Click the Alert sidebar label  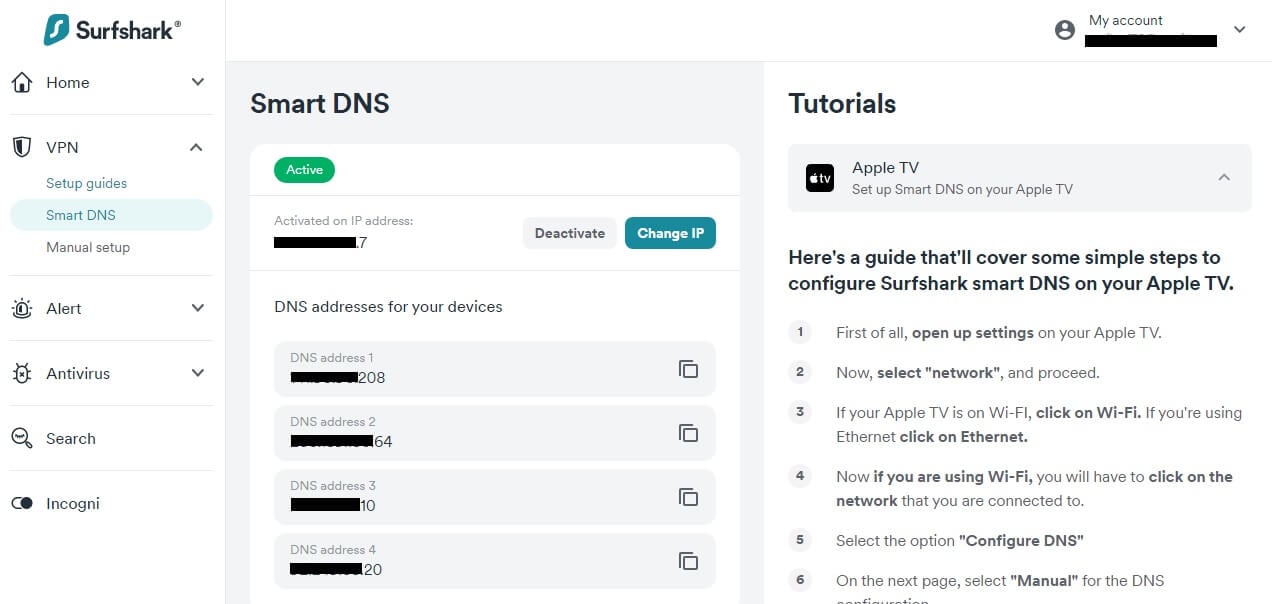(64, 308)
